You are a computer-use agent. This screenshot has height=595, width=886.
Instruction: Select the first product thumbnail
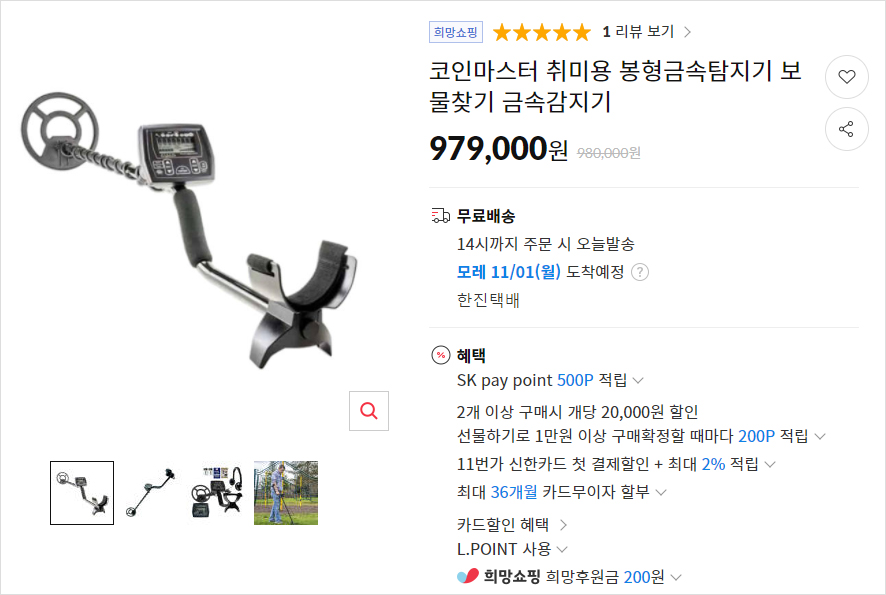pos(82,493)
